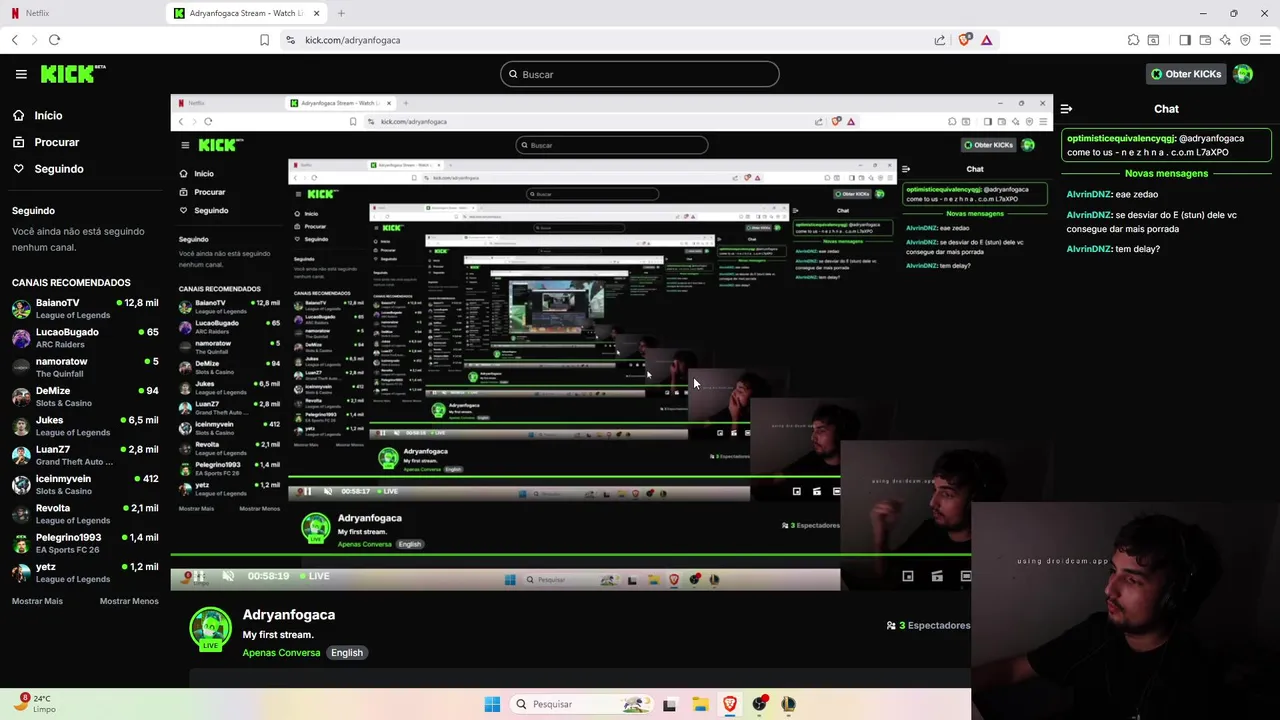Click the Seguindo heart icon
Viewport: 1280px width, 720px height.
(19, 169)
